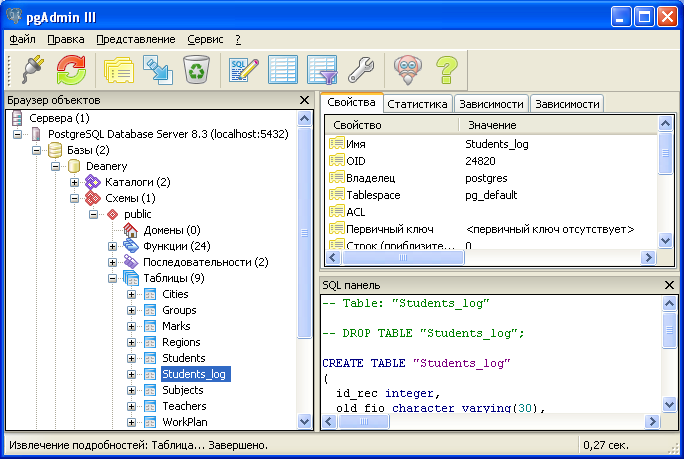
Task: Click the Базы databases cylinder icon
Action: [x=55, y=150]
